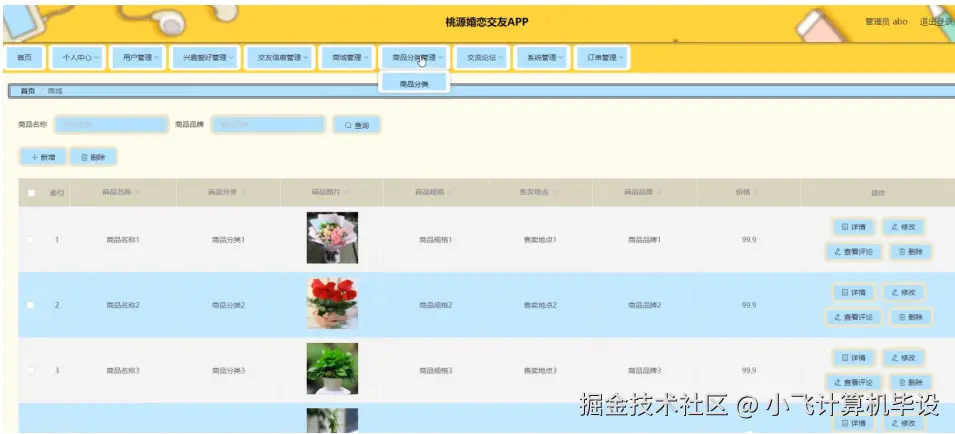Click the 管理员 abo account label
Screen dimensions: 955x434
coord(886,22)
